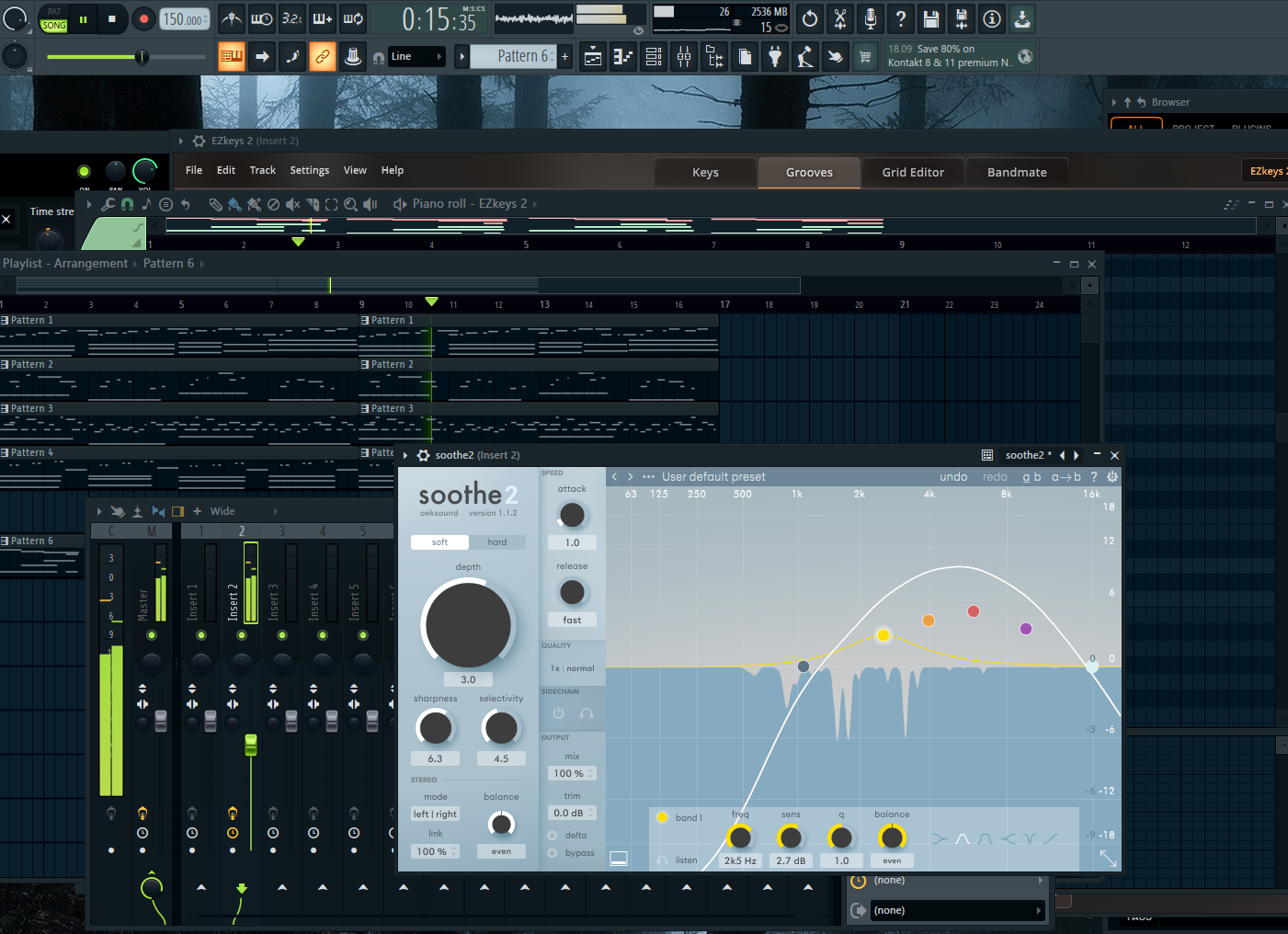Image resolution: width=1288 pixels, height=934 pixels.
Task: Click soothe2 preset settings power-gear icon
Action: pyautogui.click(x=1112, y=476)
